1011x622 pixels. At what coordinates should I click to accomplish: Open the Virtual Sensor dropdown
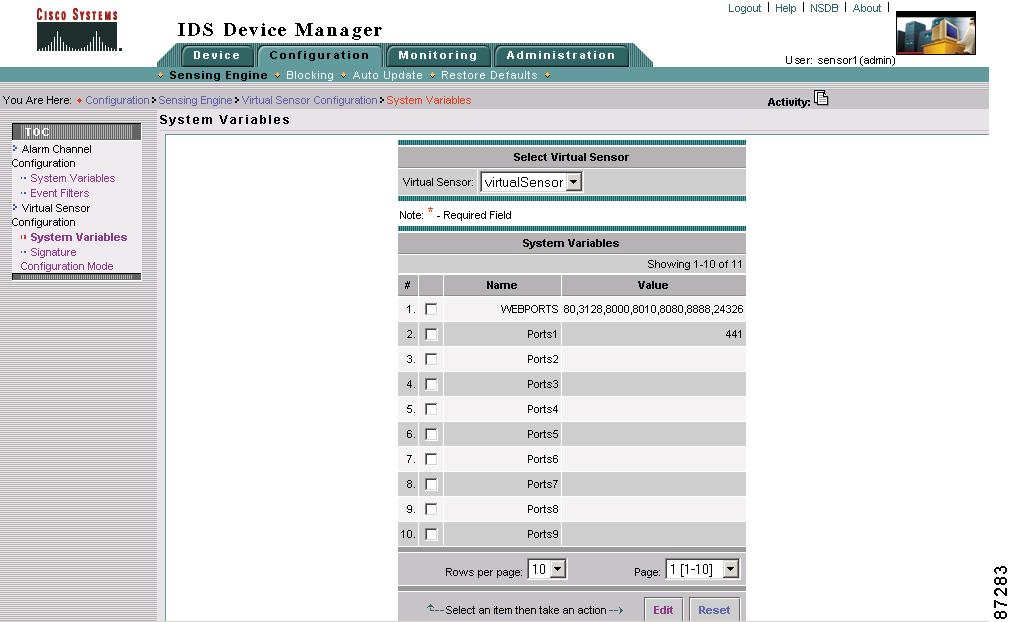click(x=531, y=182)
